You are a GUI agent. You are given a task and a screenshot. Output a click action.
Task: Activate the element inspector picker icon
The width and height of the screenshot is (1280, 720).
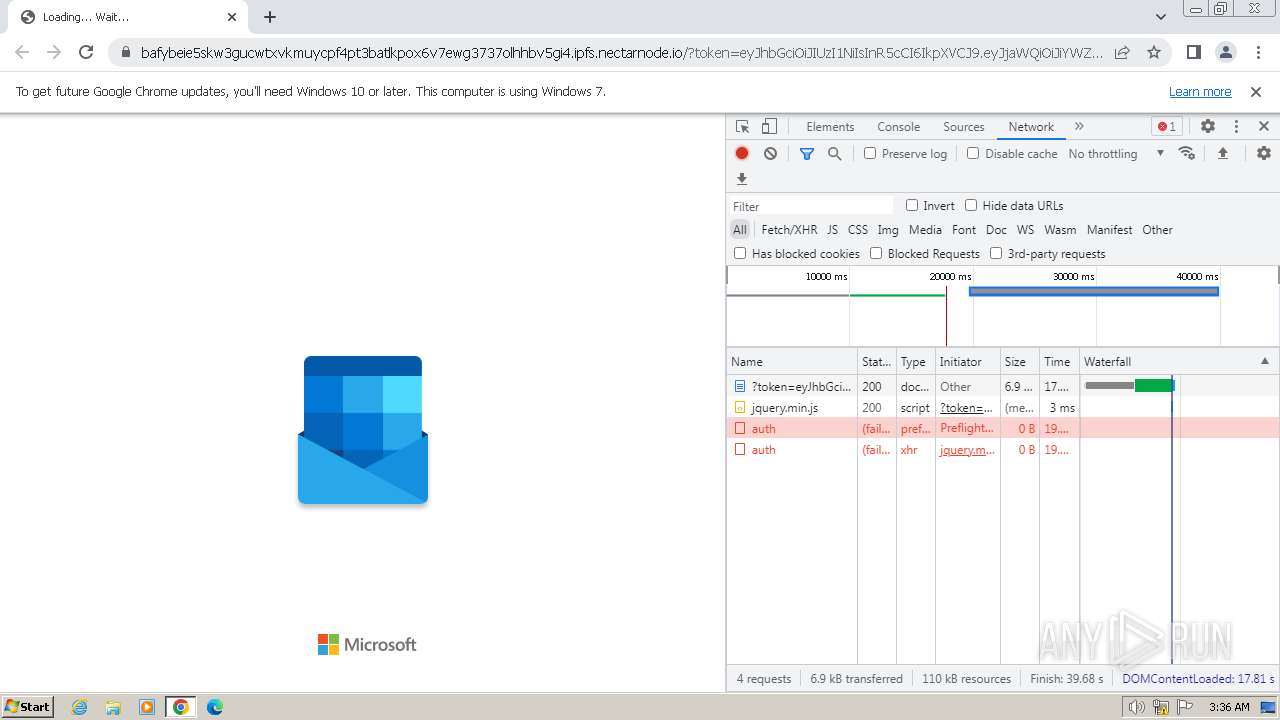pos(742,127)
